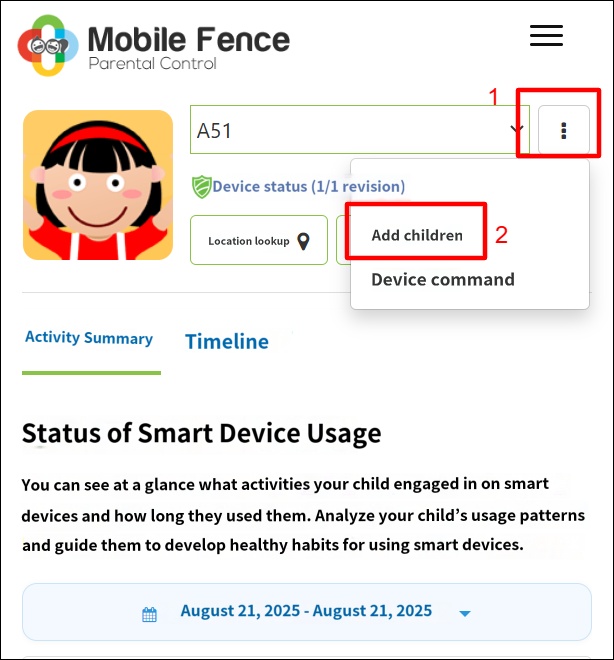Click the Mobile Fence title text
Screen dimensions: 614x660
click(189, 40)
